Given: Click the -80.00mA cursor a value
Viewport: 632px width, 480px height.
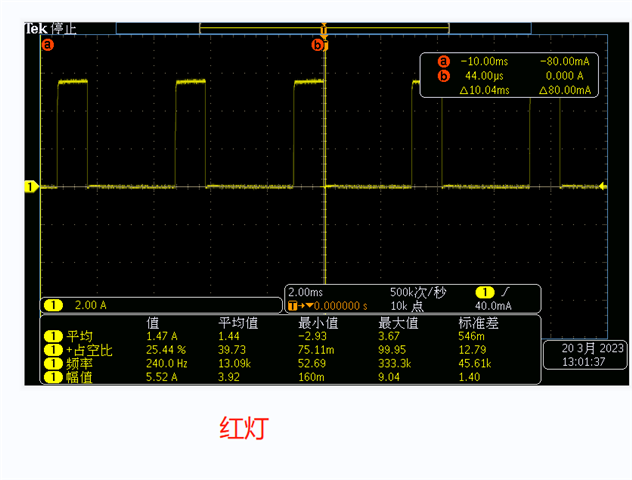Looking at the screenshot, I should pos(565,62).
